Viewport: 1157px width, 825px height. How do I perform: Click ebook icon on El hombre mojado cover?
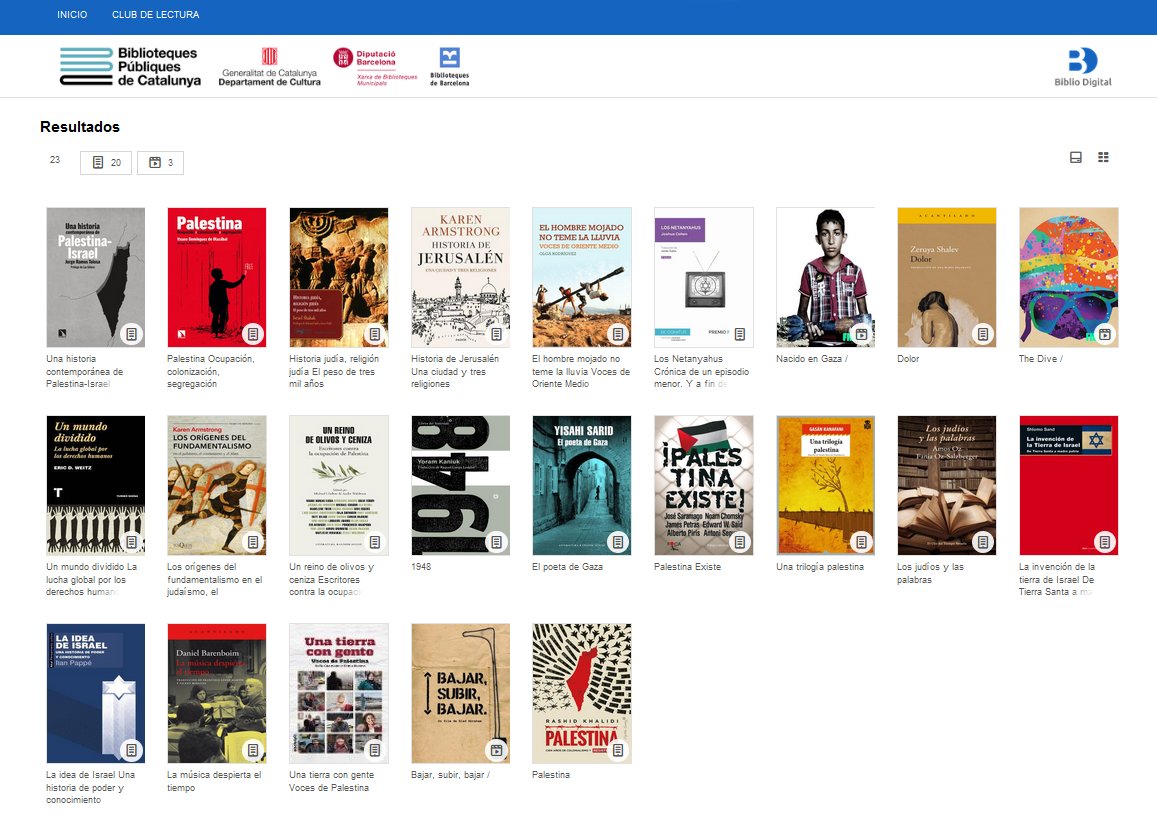pyautogui.click(x=618, y=334)
